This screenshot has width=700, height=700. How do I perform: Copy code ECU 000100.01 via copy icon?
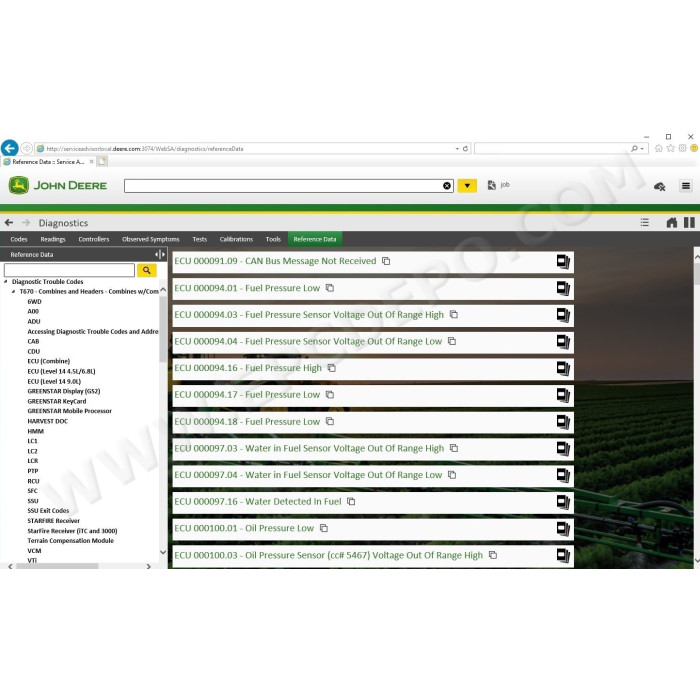(324, 529)
